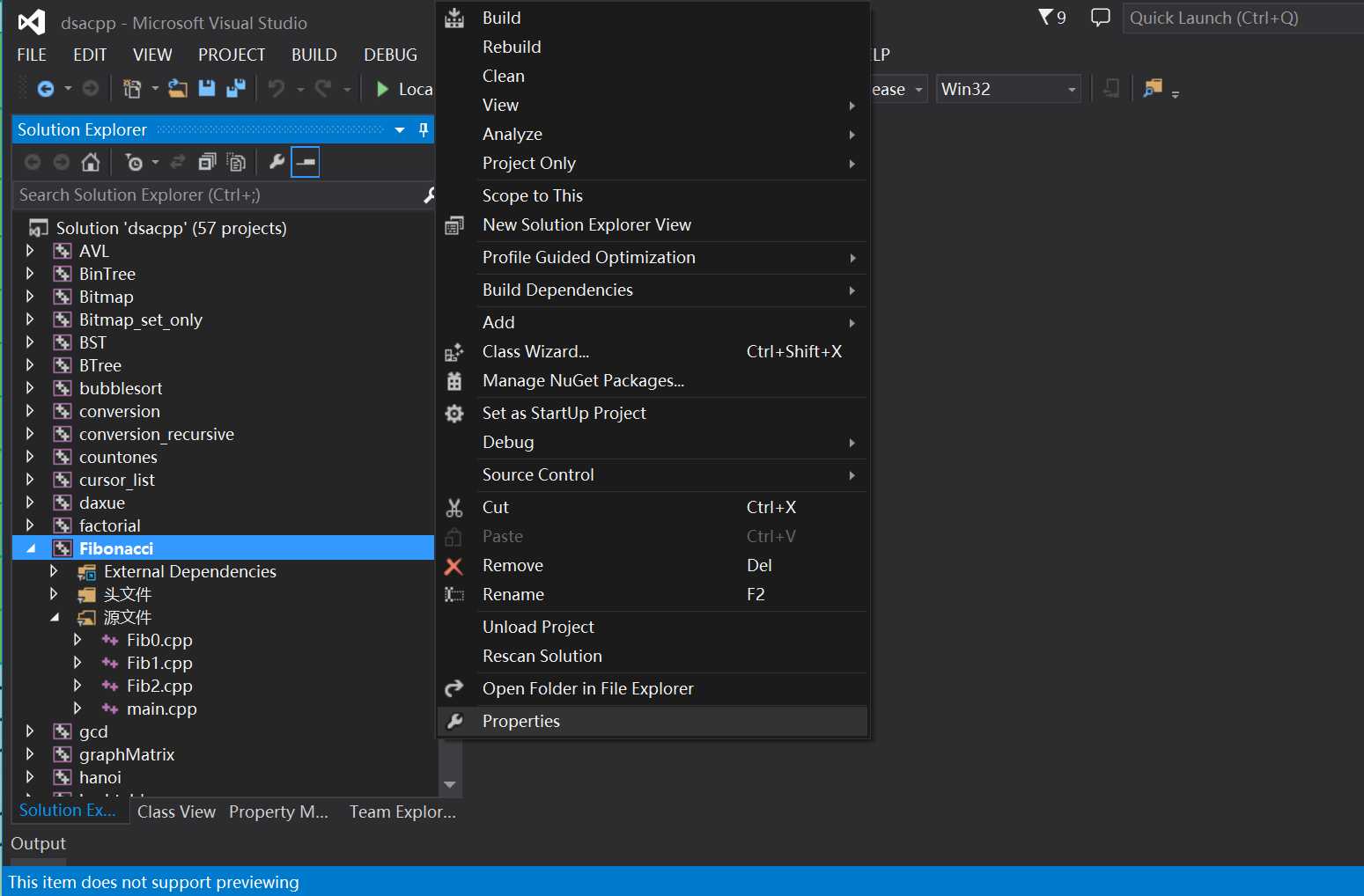The height and width of the screenshot is (896, 1364).
Task: Choose Rename in the context menu
Action: pos(653,594)
